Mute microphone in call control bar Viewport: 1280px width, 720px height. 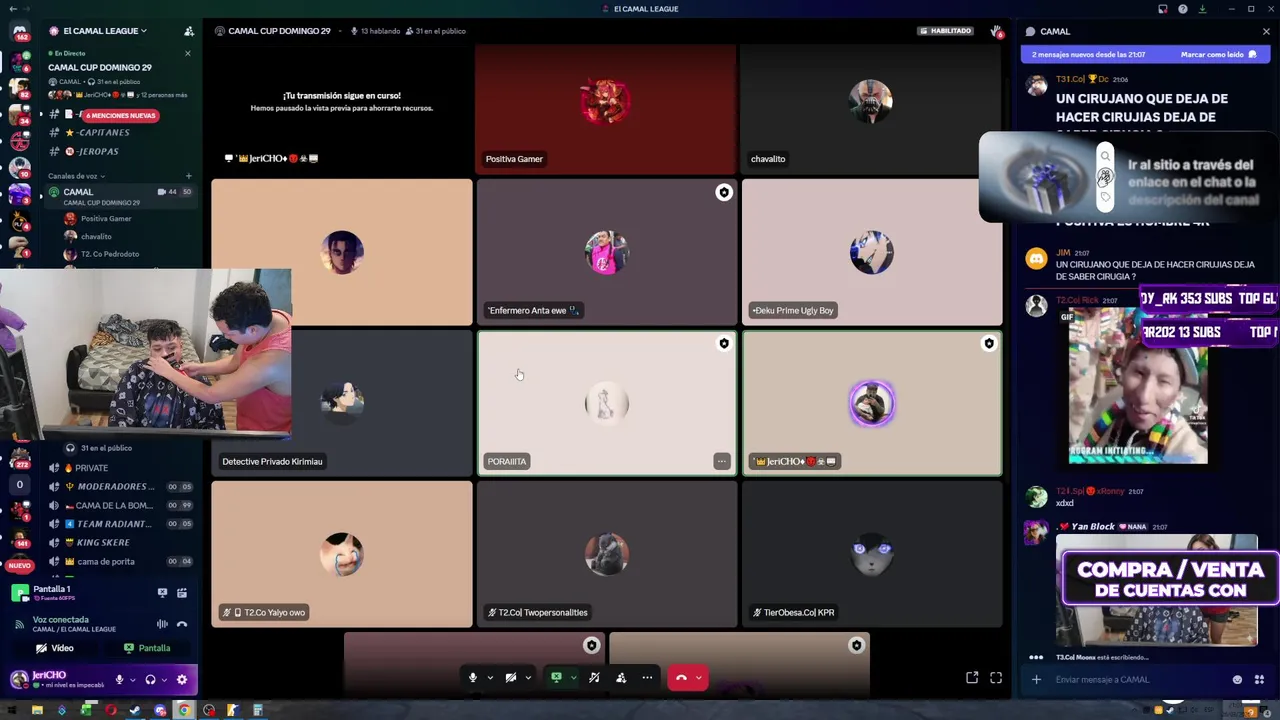coord(473,678)
